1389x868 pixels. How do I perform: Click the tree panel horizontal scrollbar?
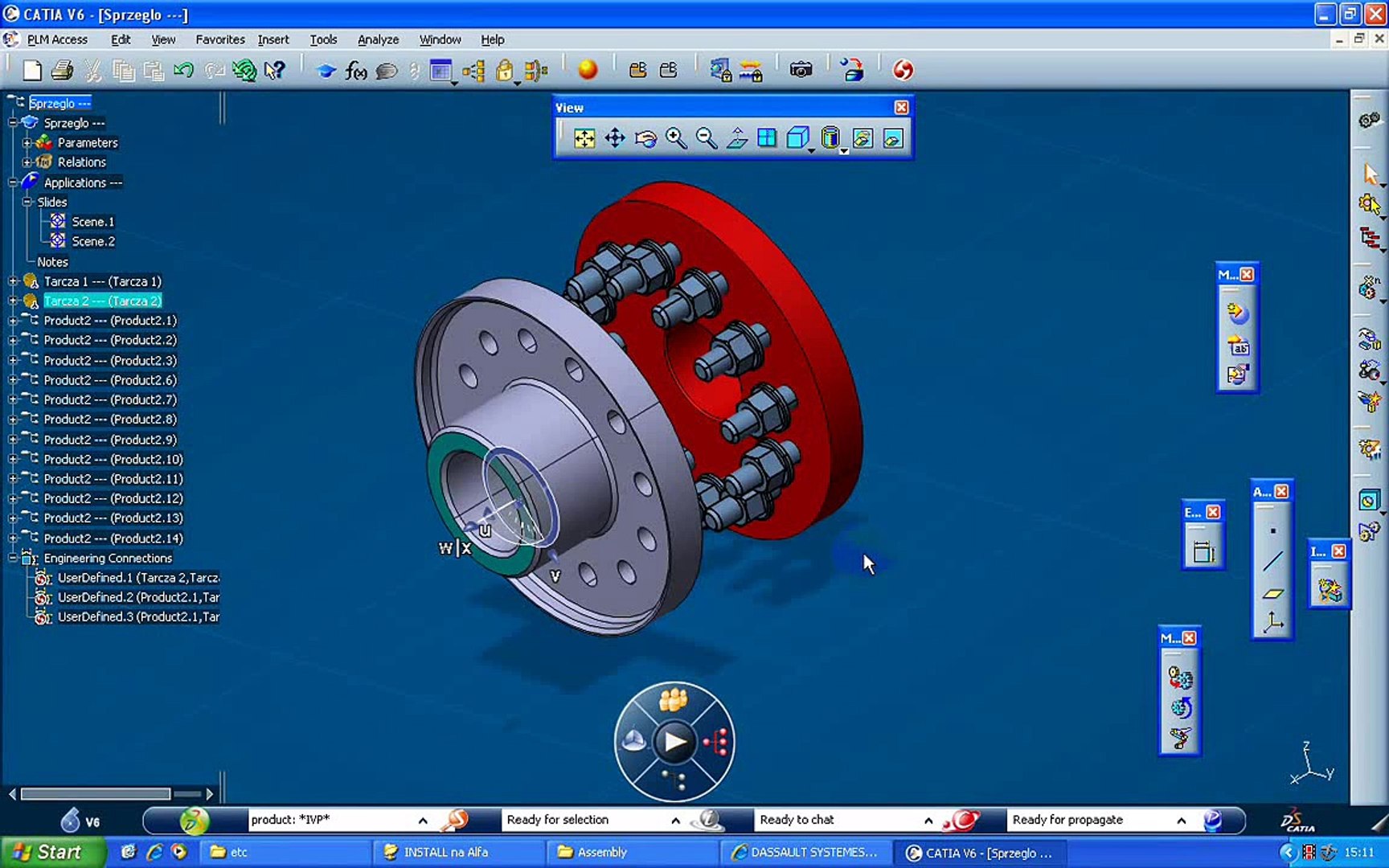(x=96, y=794)
